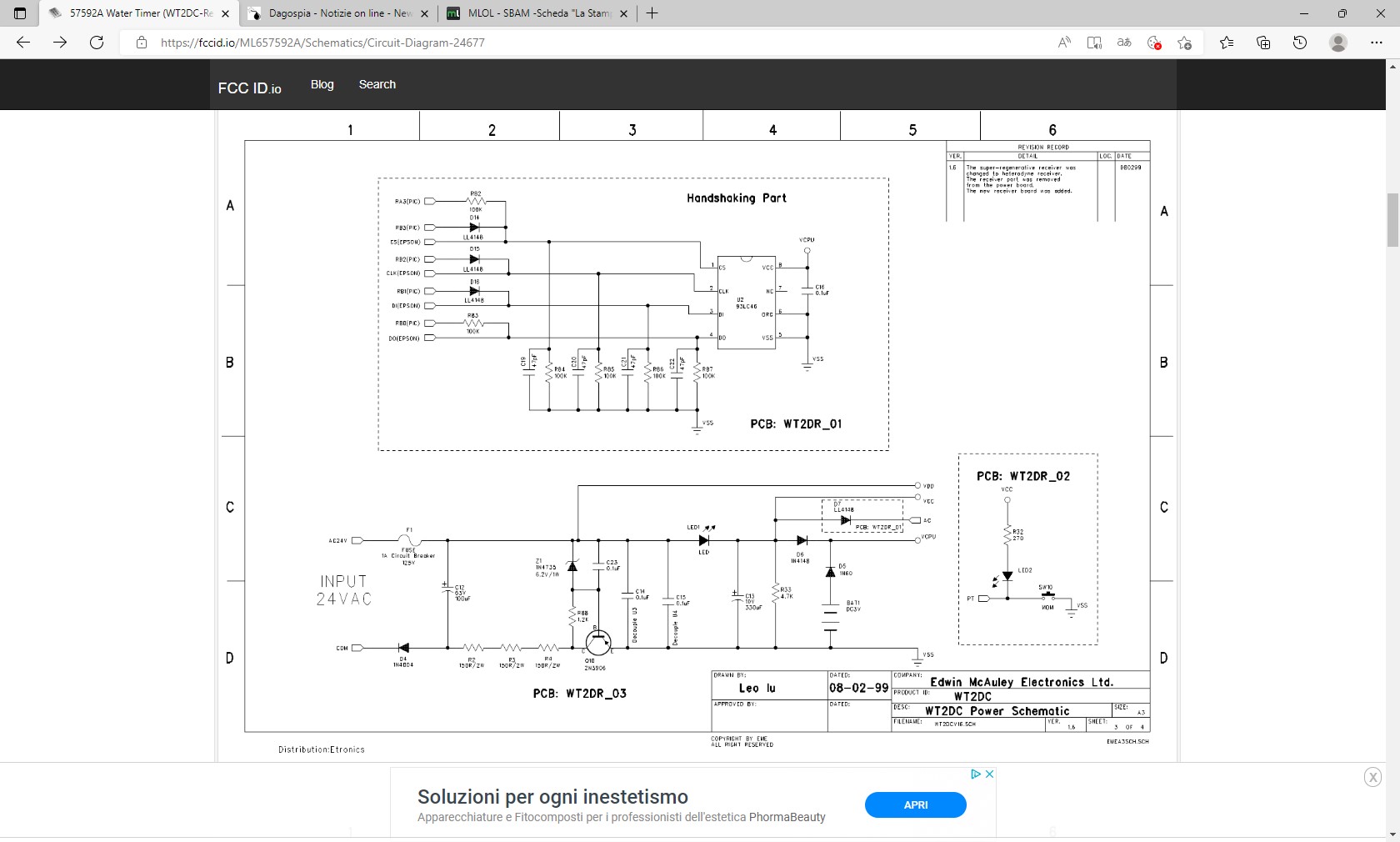Switch to the MLOL SBAM tab
1400x842 pixels.
click(538, 13)
